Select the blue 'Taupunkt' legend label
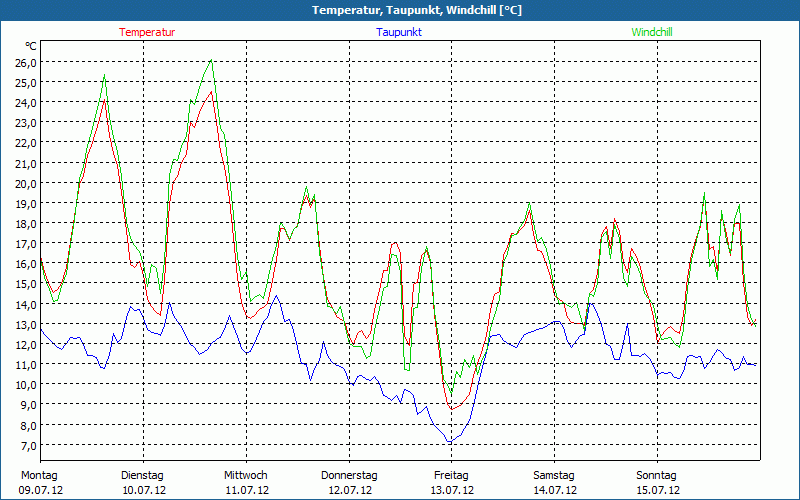Viewport: 800px width, 500px height. pyautogui.click(x=399, y=32)
